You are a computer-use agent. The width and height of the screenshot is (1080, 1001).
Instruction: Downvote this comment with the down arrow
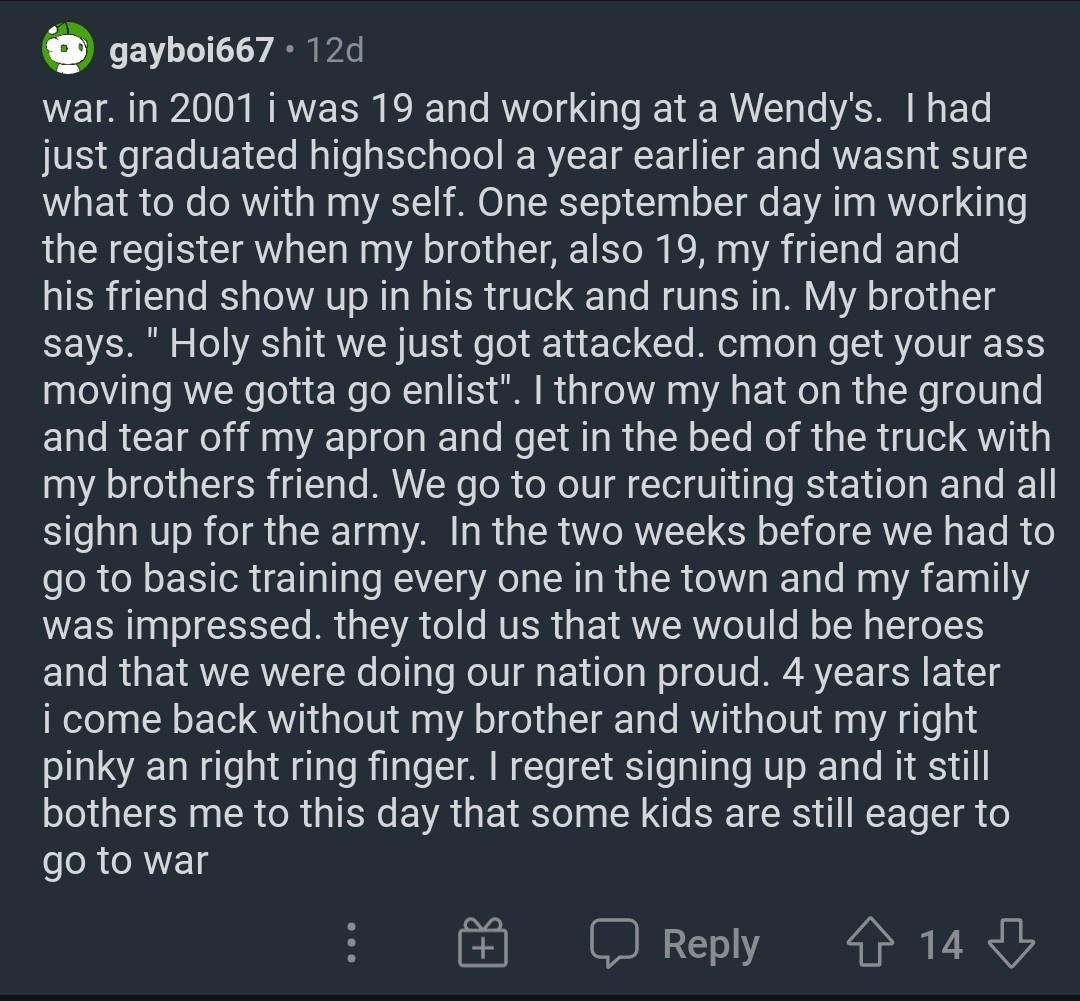[x=1010, y=943]
